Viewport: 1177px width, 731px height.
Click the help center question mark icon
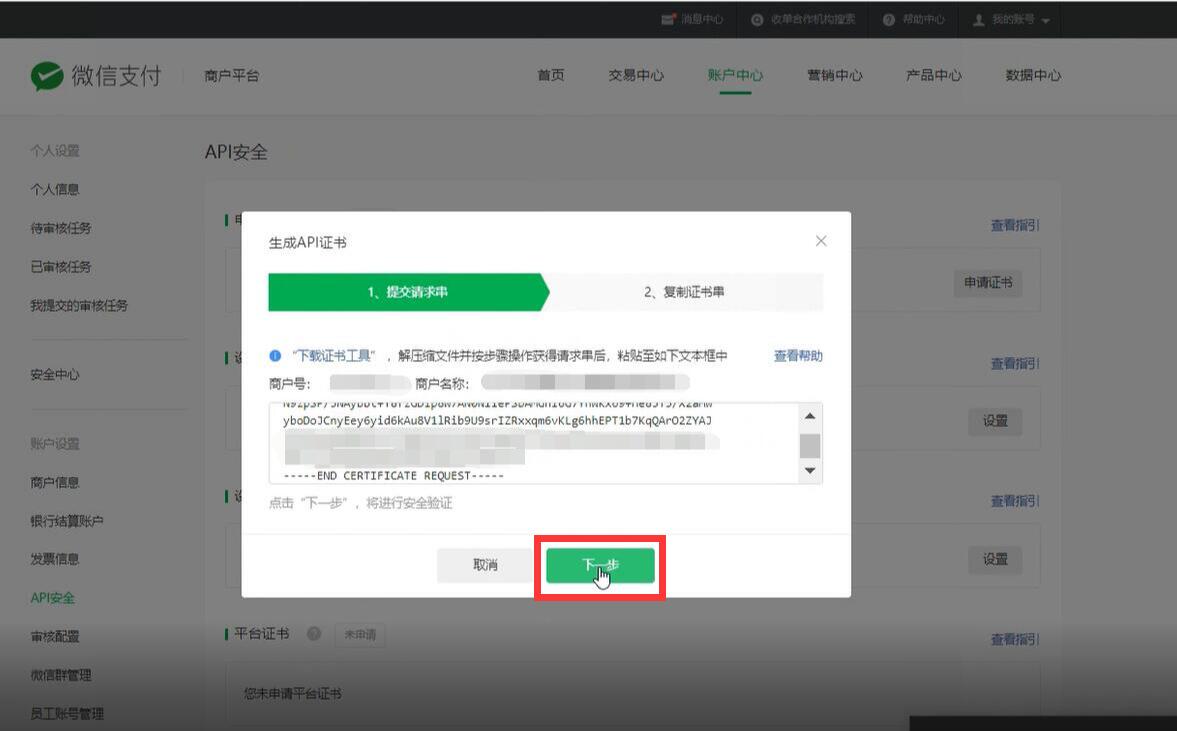click(x=889, y=20)
